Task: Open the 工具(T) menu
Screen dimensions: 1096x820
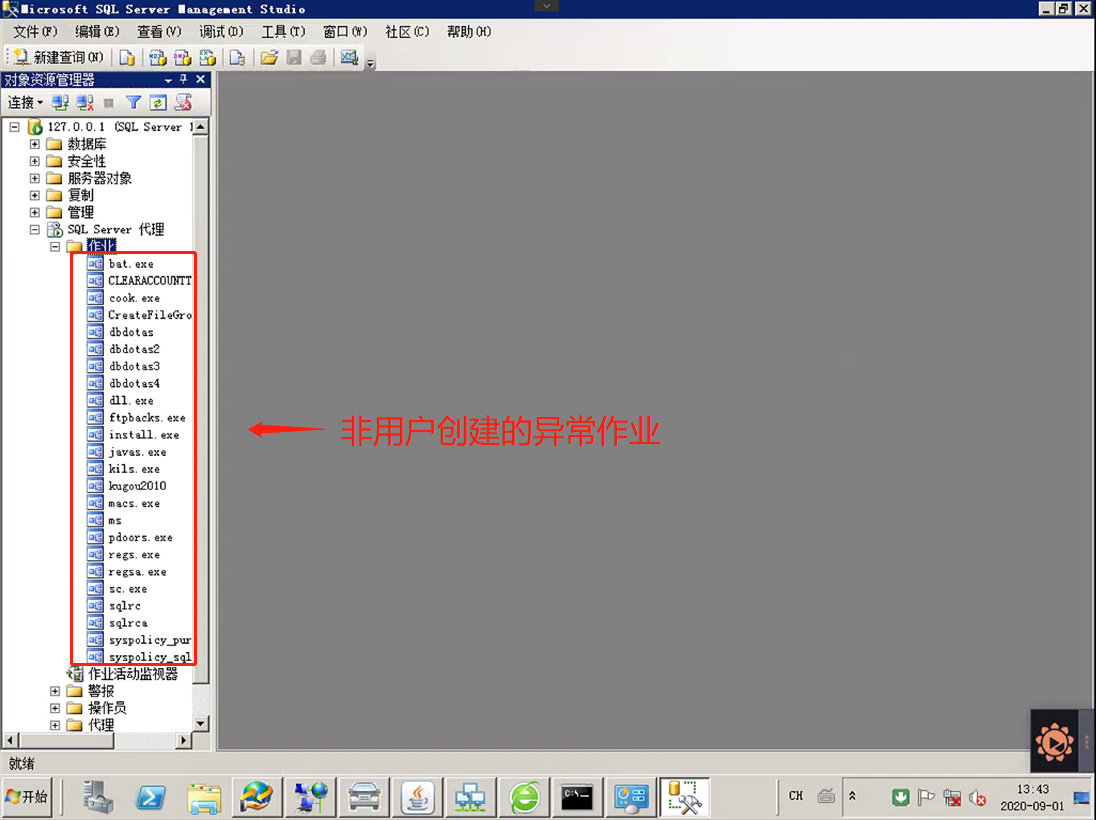Action: [283, 31]
